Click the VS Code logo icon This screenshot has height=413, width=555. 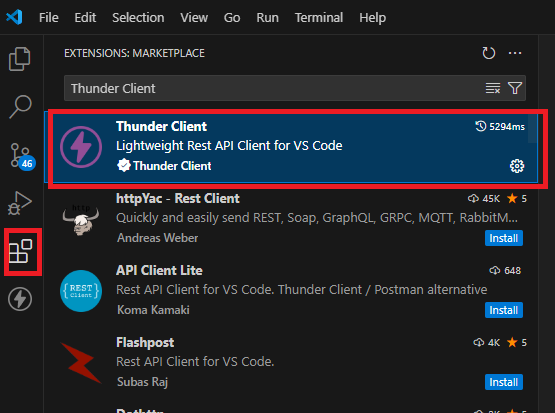coord(15,17)
